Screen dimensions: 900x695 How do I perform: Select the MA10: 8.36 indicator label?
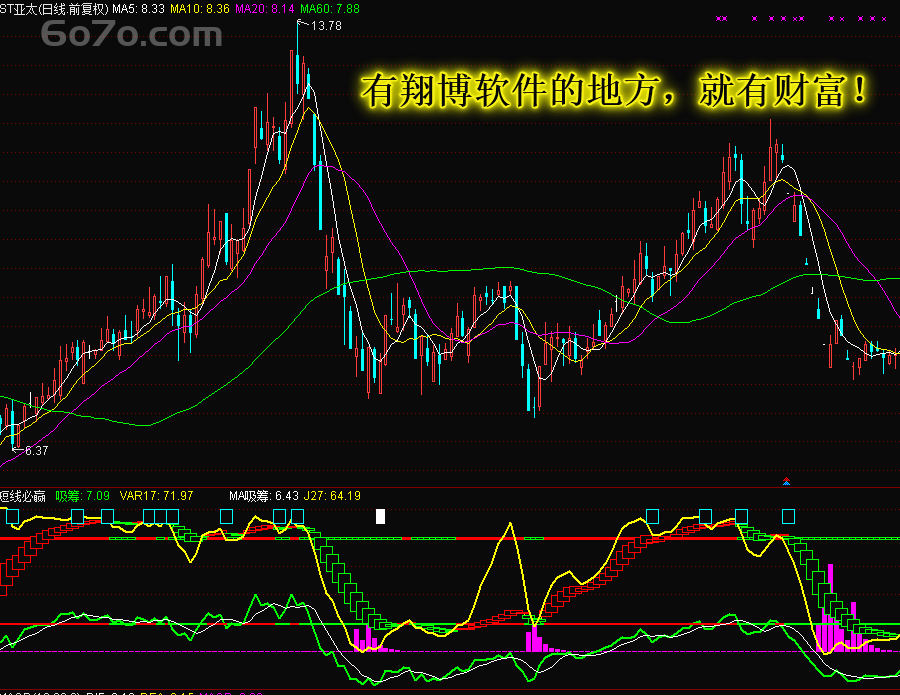point(200,9)
